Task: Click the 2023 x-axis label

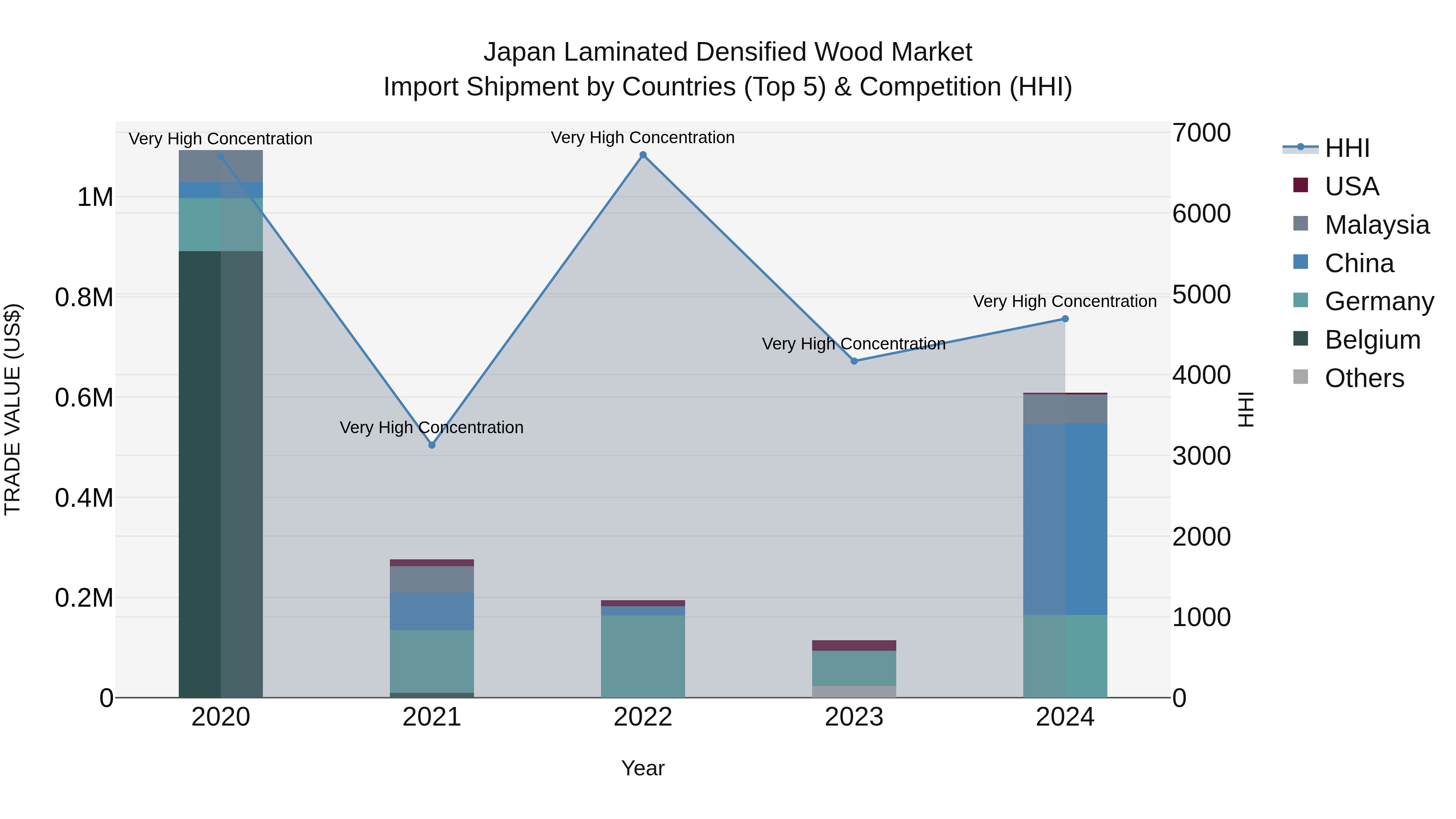Action: (x=854, y=717)
